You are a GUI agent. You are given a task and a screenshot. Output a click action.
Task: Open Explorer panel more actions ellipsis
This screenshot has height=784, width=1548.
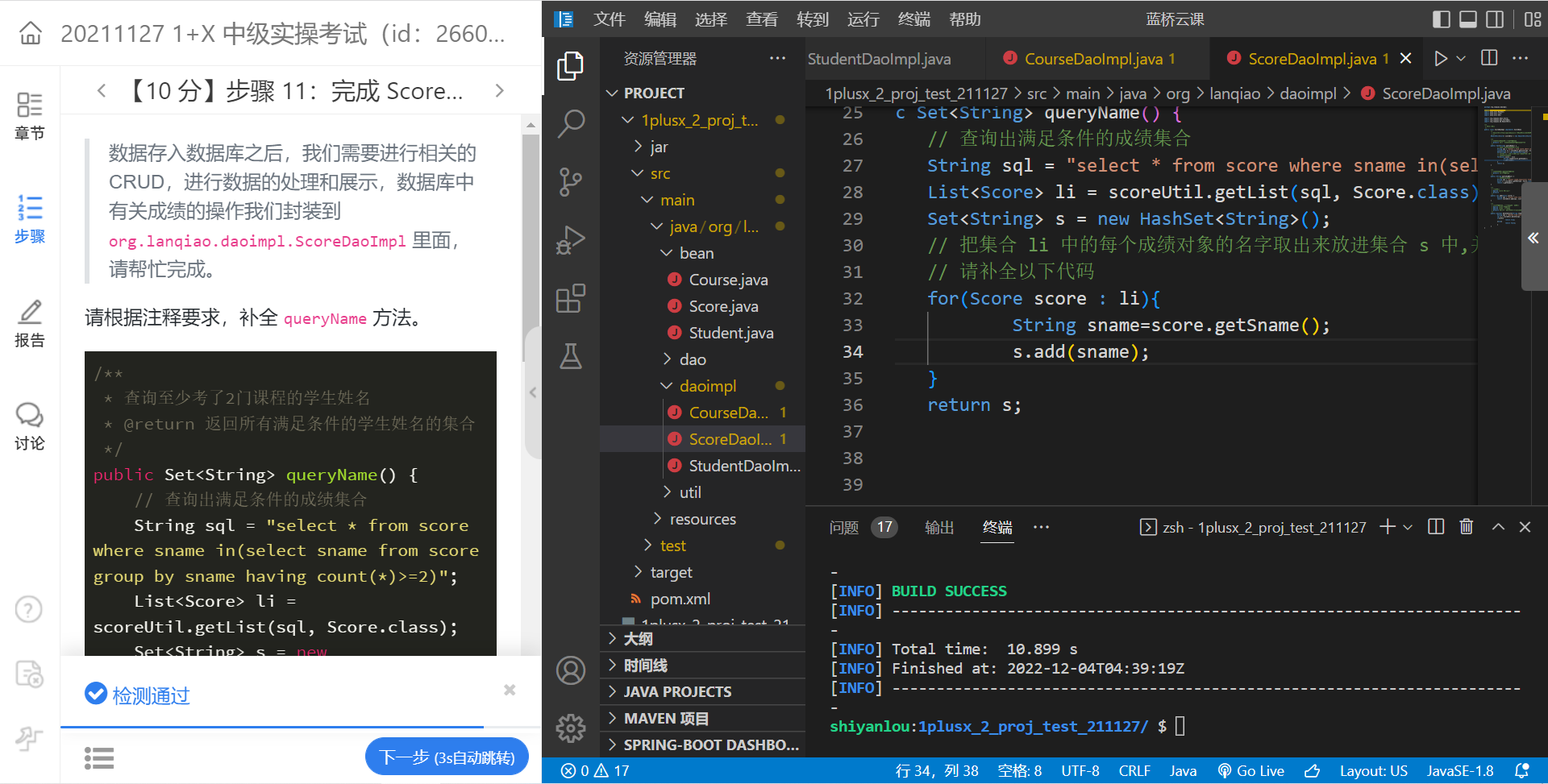click(777, 58)
